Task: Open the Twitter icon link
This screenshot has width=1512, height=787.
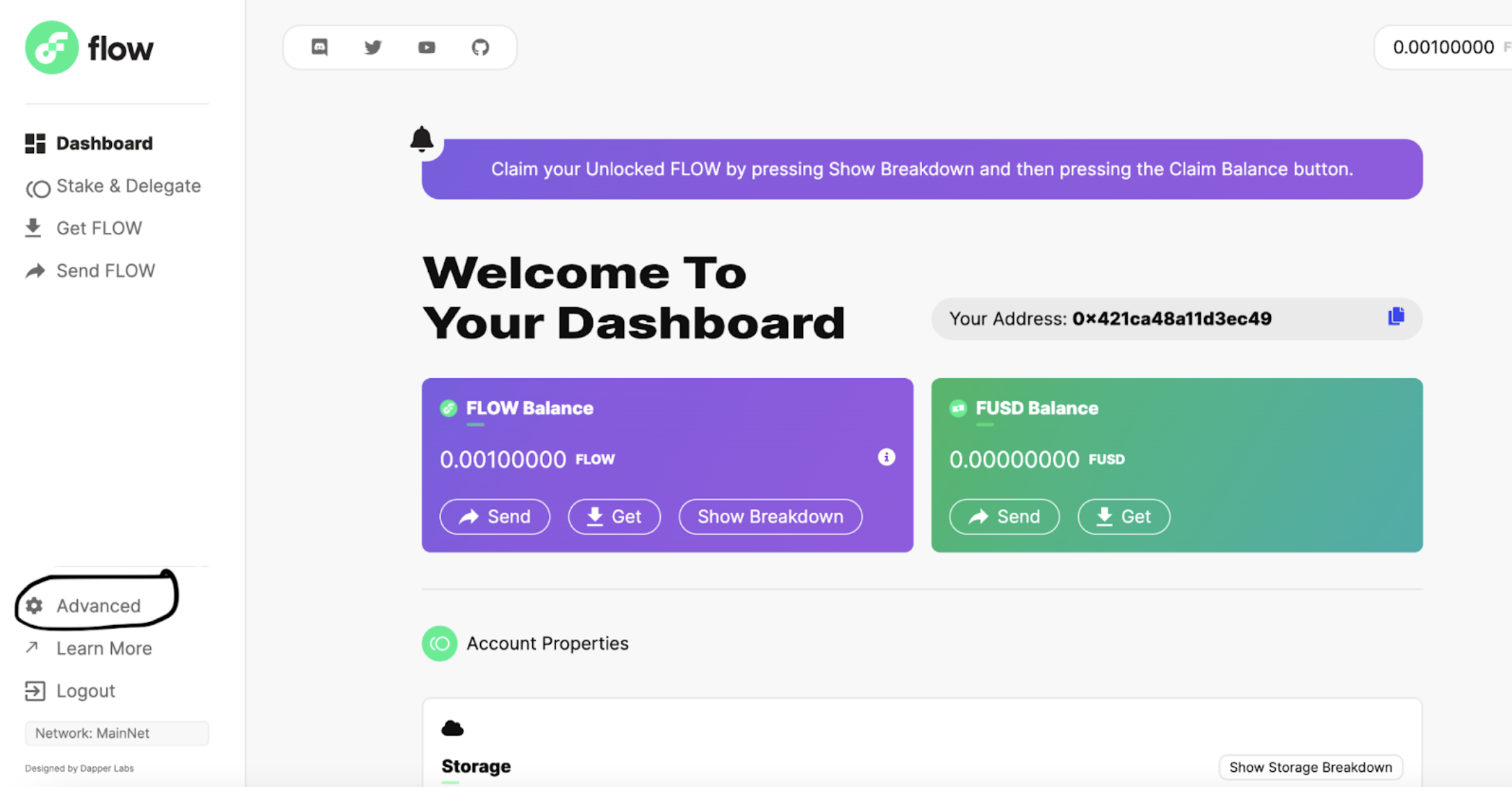Action: (x=373, y=47)
